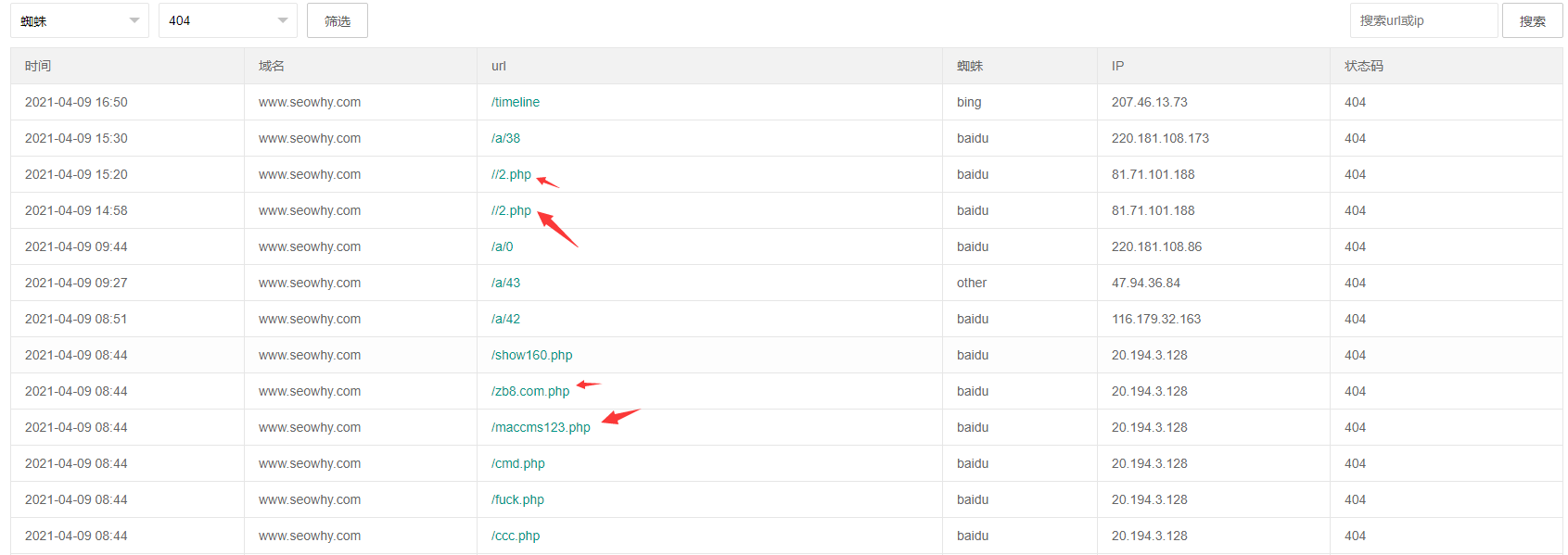The image size is (1568, 555).
Task: Click the //2.php link at 14:58
Action: pyautogui.click(x=511, y=210)
